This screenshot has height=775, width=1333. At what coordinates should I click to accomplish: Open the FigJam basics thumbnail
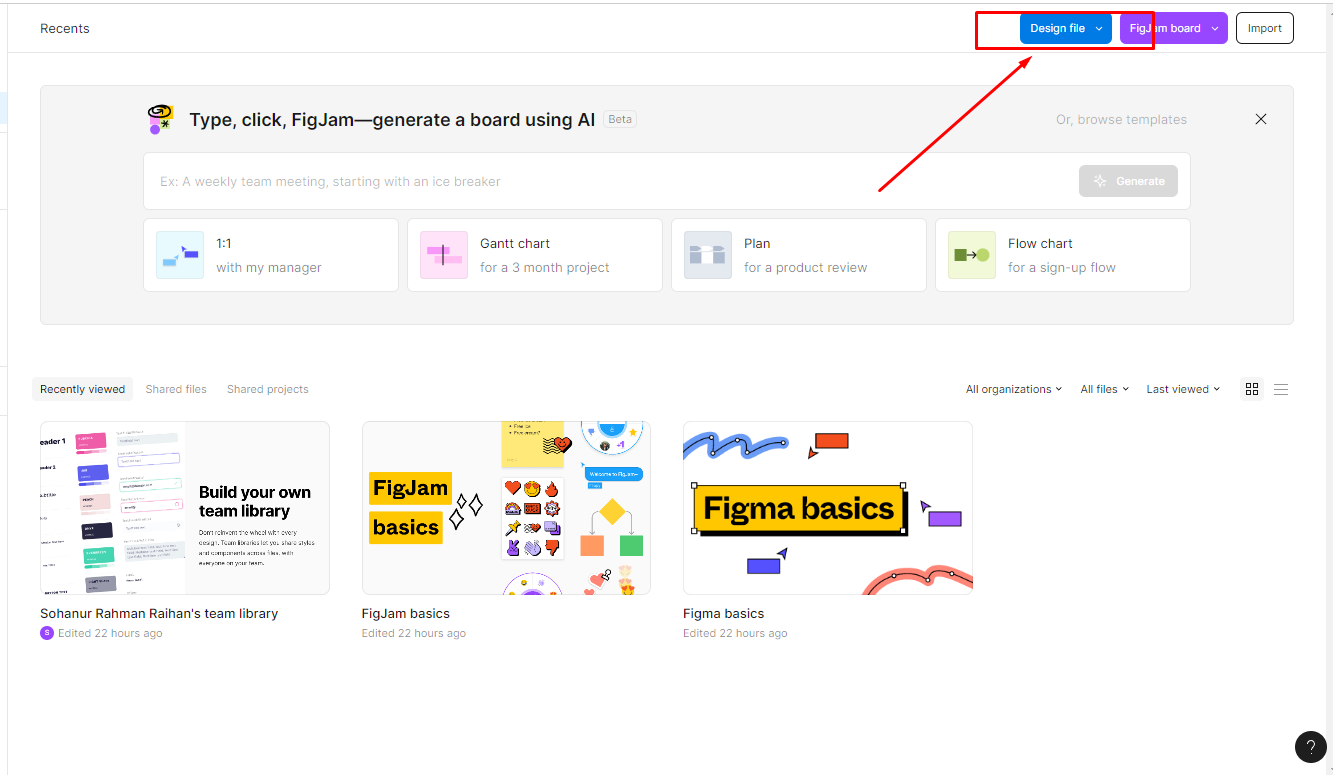pyautogui.click(x=506, y=508)
